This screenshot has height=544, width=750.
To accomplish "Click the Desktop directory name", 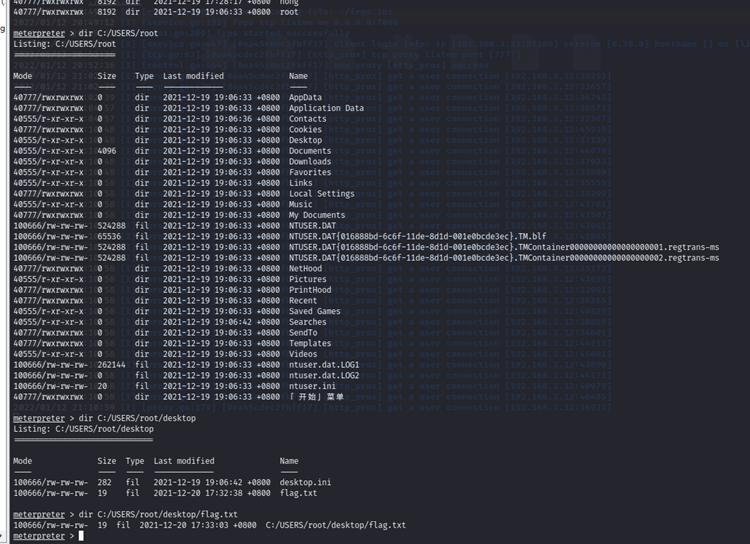I will pos(305,140).
